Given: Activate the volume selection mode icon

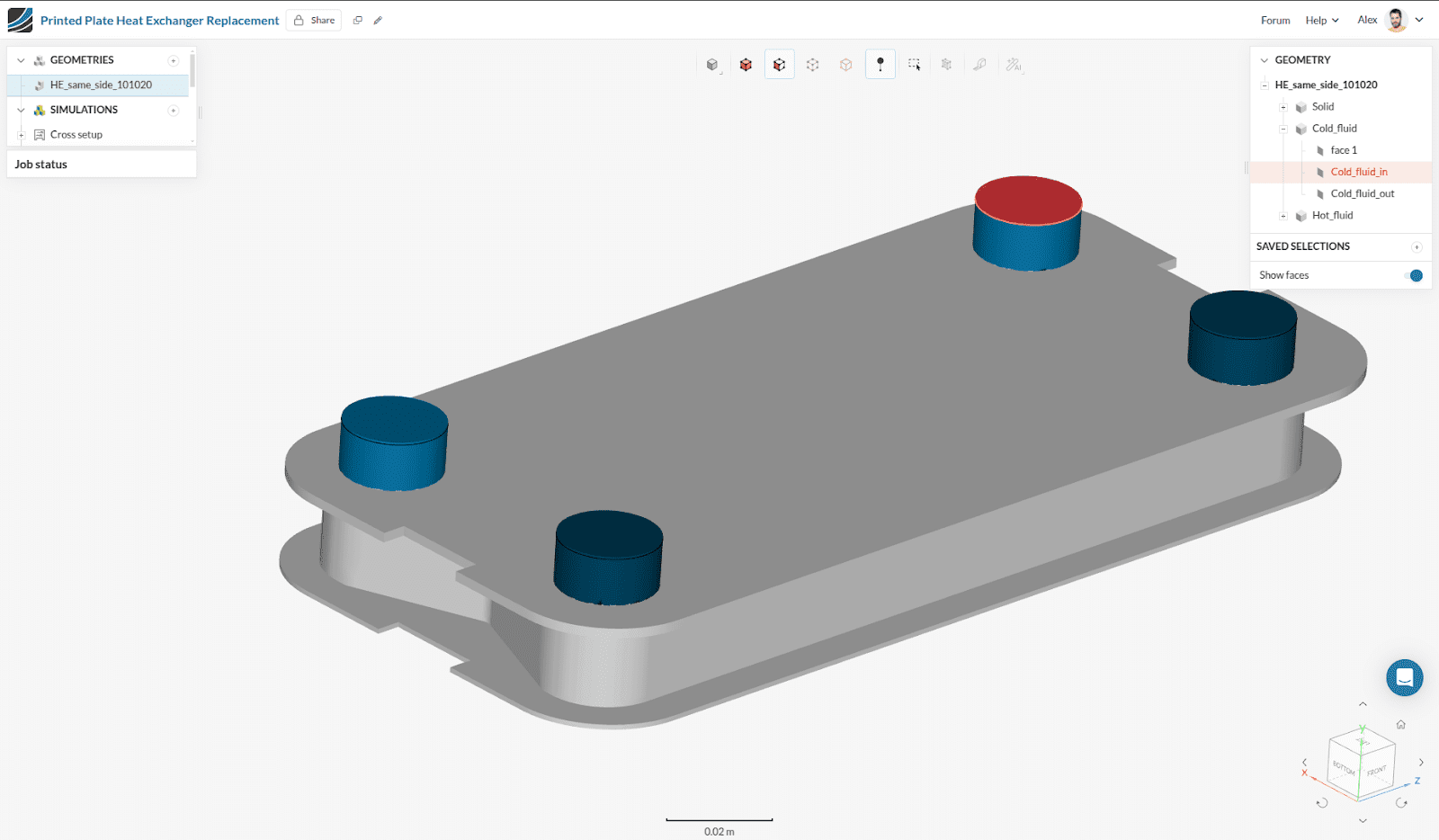Looking at the screenshot, I should pyautogui.click(x=746, y=65).
